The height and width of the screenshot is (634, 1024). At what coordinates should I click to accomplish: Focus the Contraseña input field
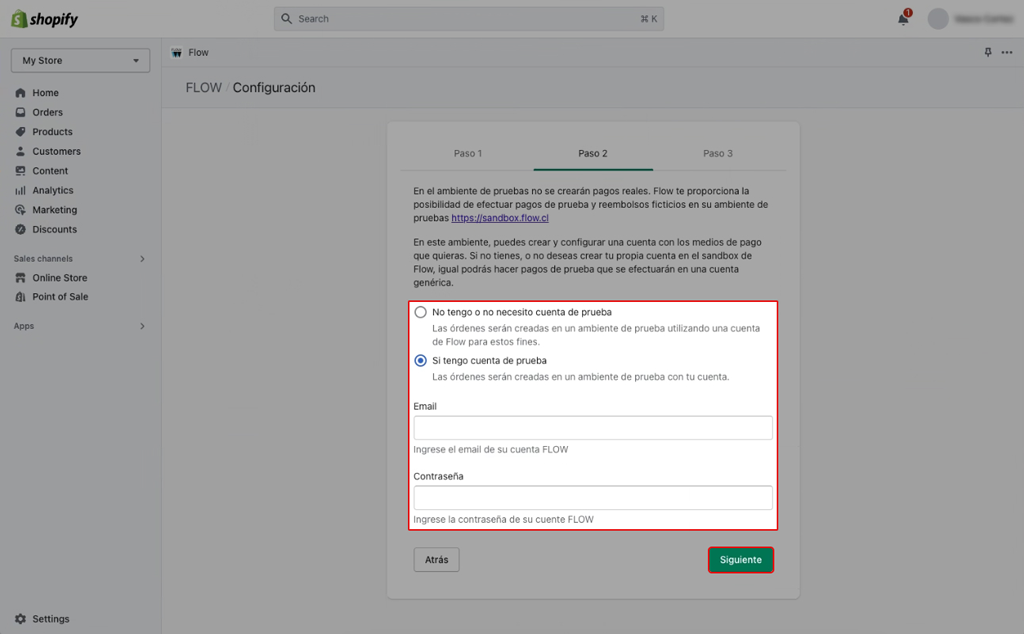[x=593, y=498]
